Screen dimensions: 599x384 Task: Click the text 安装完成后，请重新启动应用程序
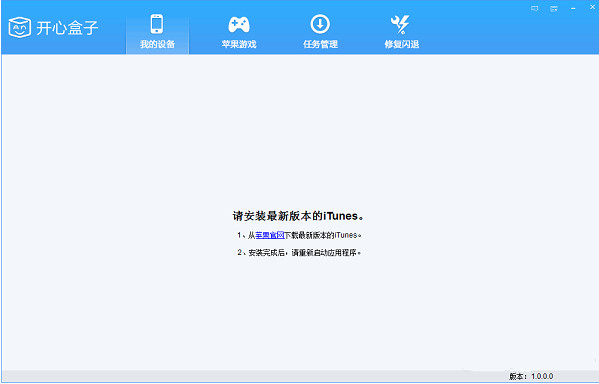click(303, 253)
